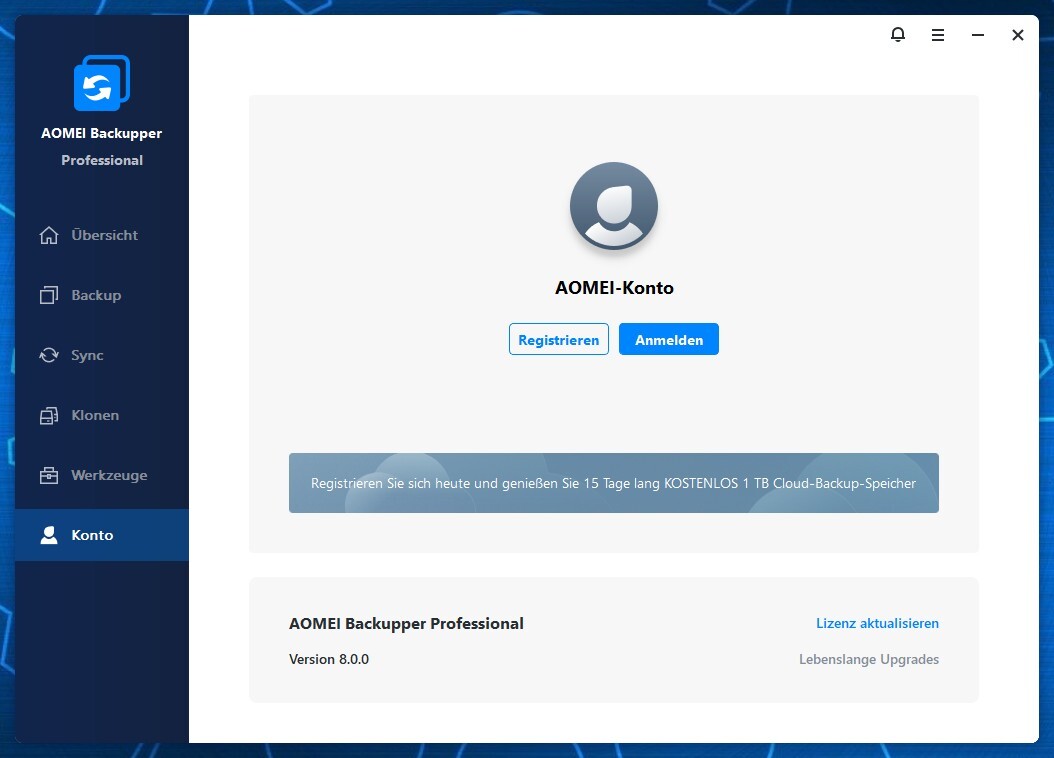The height and width of the screenshot is (758, 1054).
Task: Click the Lebenslange Upgrades text
Action: (868, 659)
